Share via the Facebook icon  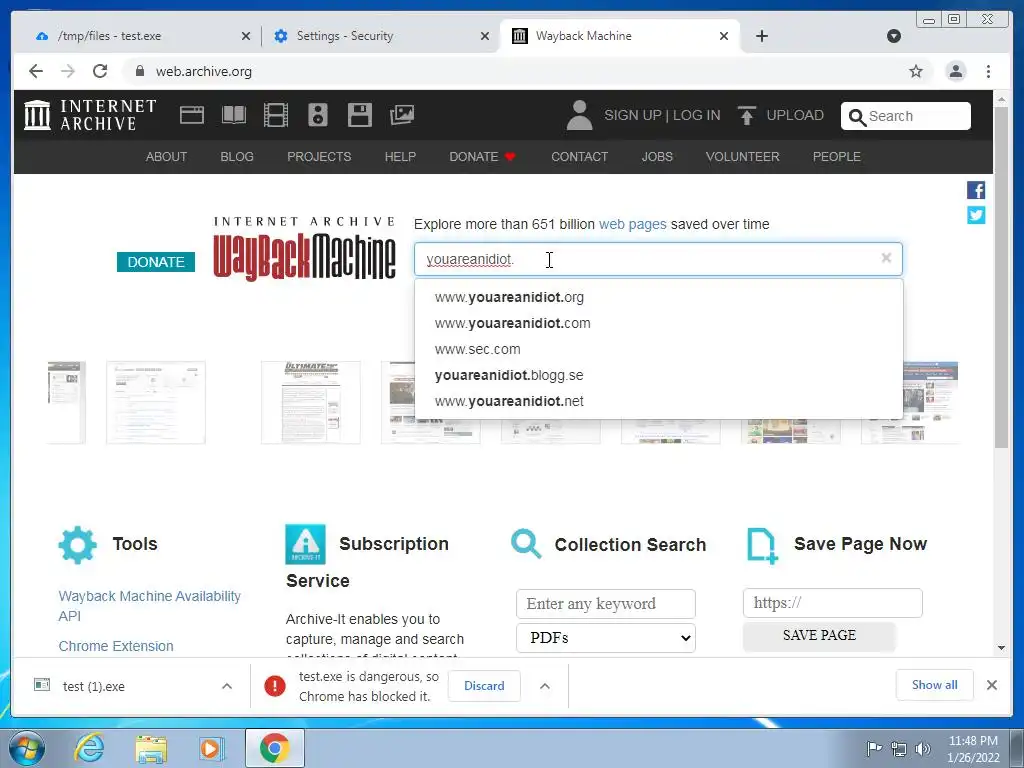[x=976, y=190]
